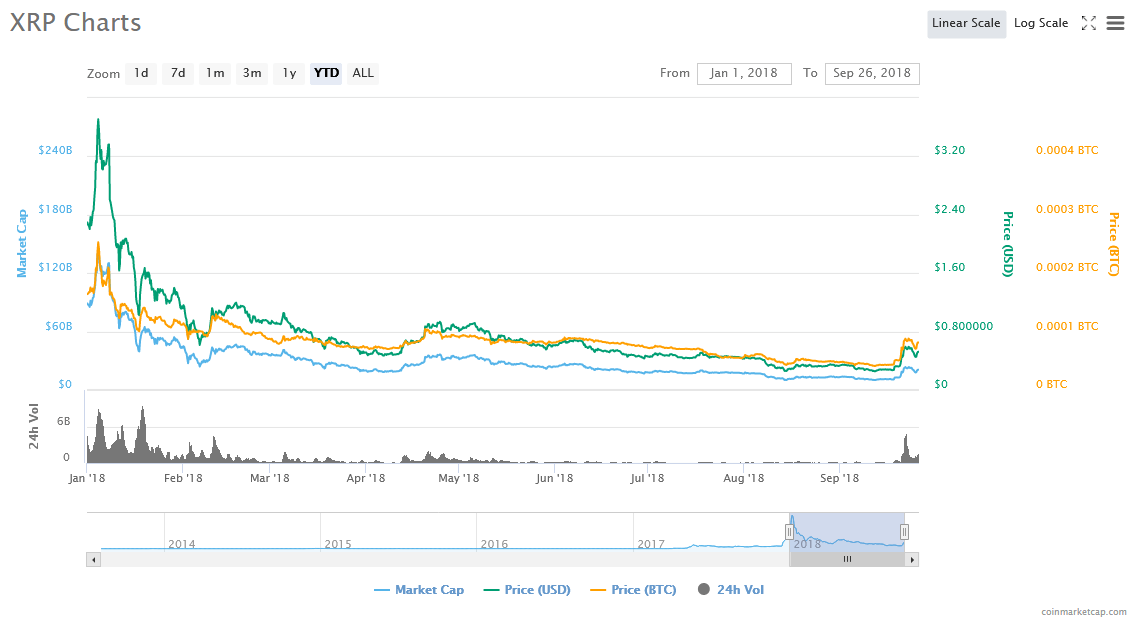Click the 2016 area in navigator
The height and width of the screenshot is (620, 1137).
[x=495, y=544]
